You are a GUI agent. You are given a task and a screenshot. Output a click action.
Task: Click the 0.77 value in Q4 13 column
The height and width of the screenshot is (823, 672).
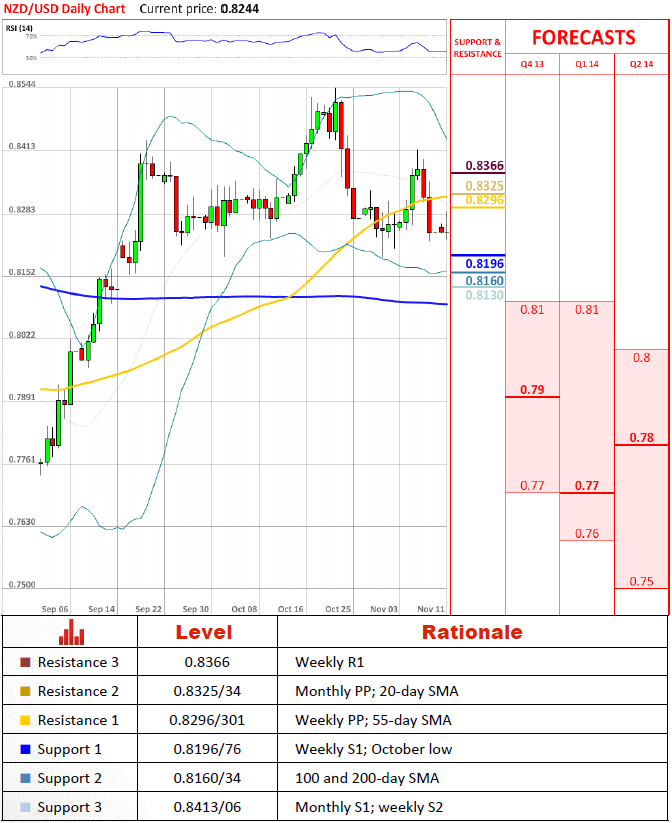(x=532, y=486)
